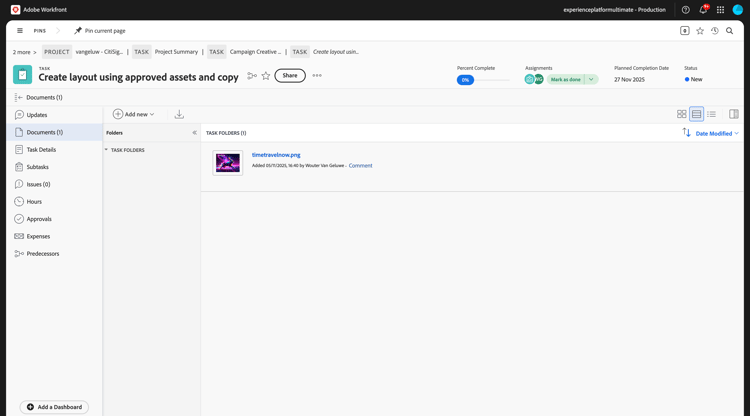Image resolution: width=750 pixels, height=416 pixels.
Task: Switch to thumbnail grid view
Action: pyautogui.click(x=682, y=114)
